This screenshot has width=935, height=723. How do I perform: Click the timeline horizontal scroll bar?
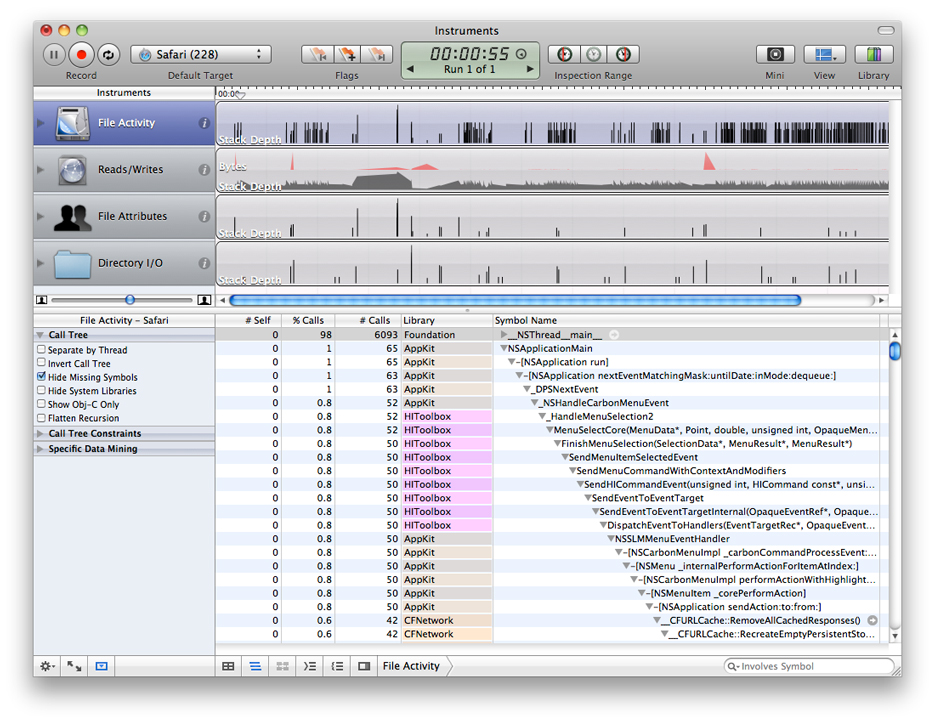coord(515,300)
